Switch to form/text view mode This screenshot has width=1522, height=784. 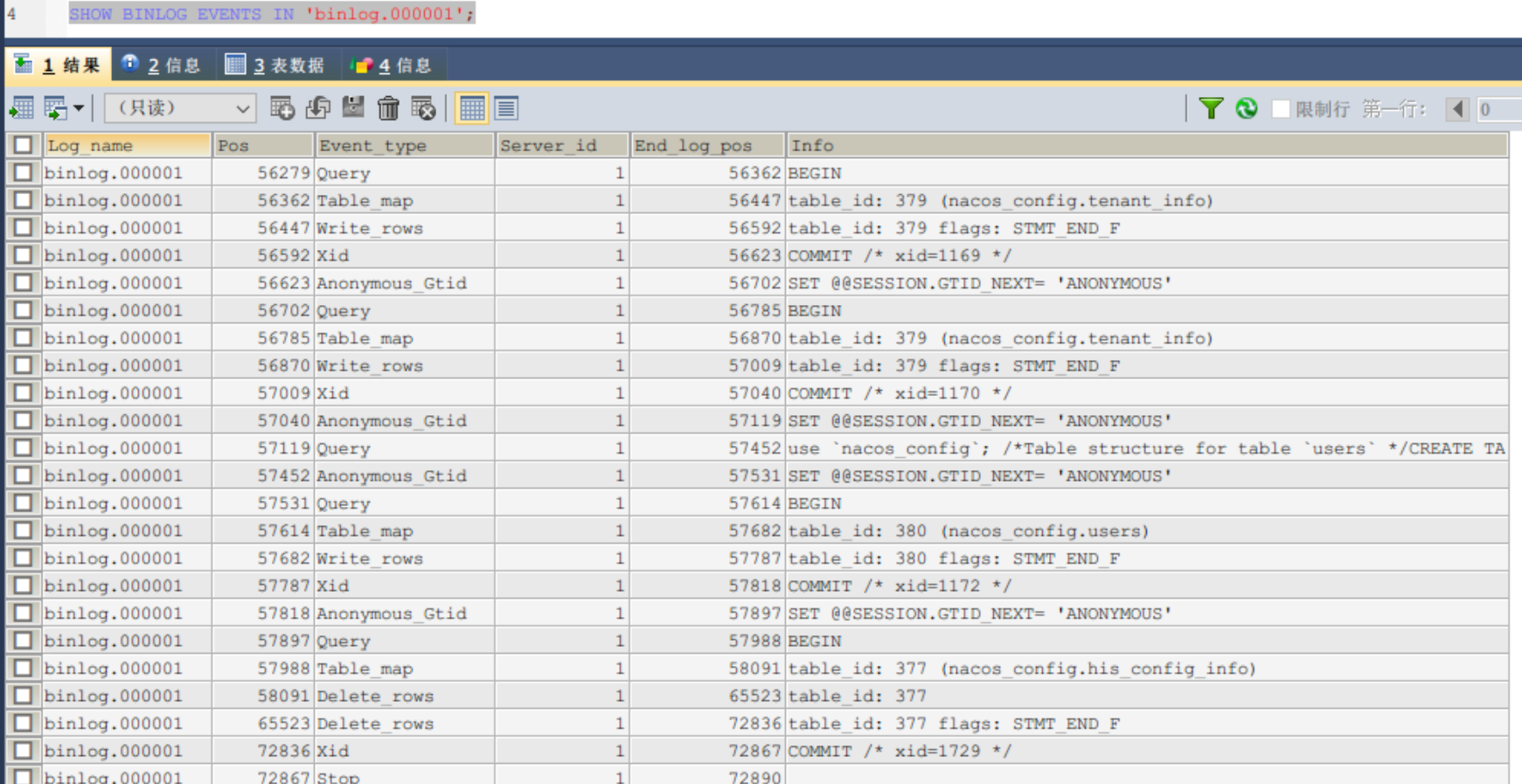(507, 108)
